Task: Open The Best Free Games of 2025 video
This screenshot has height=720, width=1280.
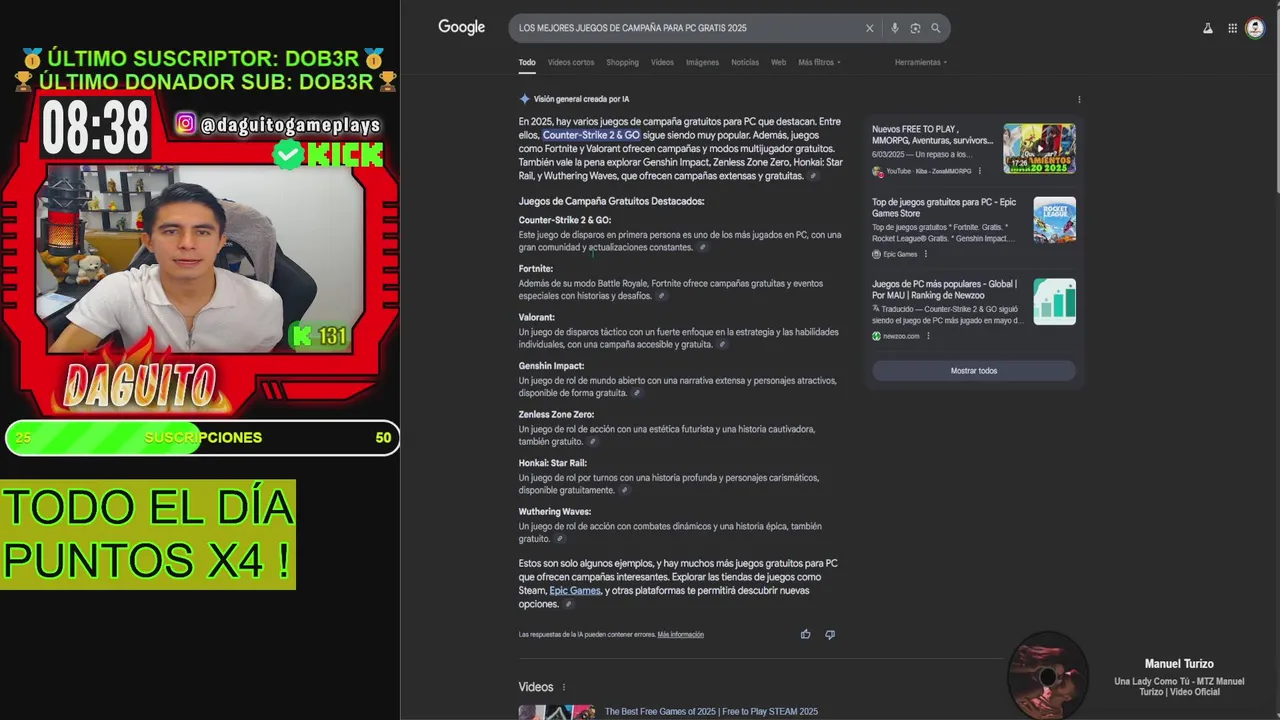Action: click(711, 712)
